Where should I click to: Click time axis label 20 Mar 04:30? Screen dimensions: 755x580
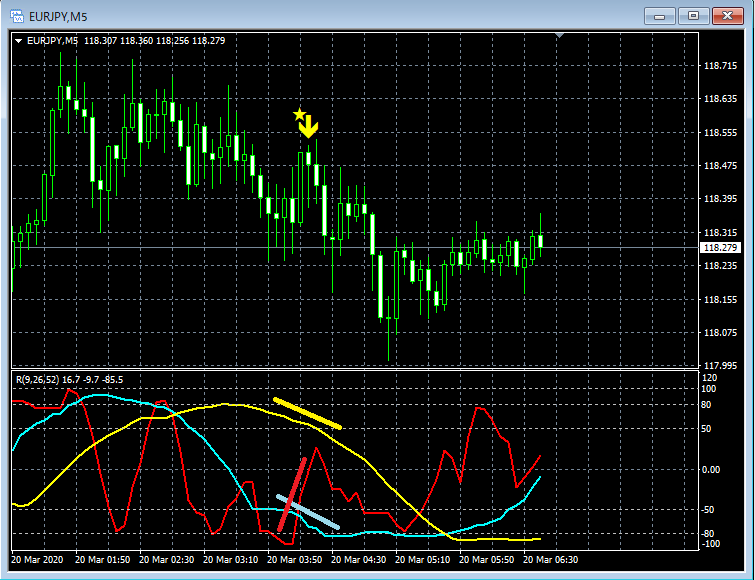pos(359,560)
